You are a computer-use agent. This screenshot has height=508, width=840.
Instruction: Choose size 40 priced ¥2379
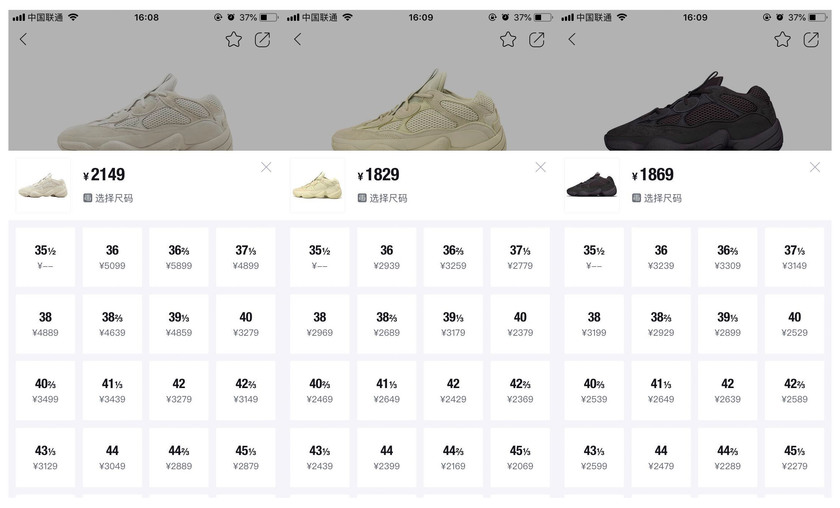point(520,324)
